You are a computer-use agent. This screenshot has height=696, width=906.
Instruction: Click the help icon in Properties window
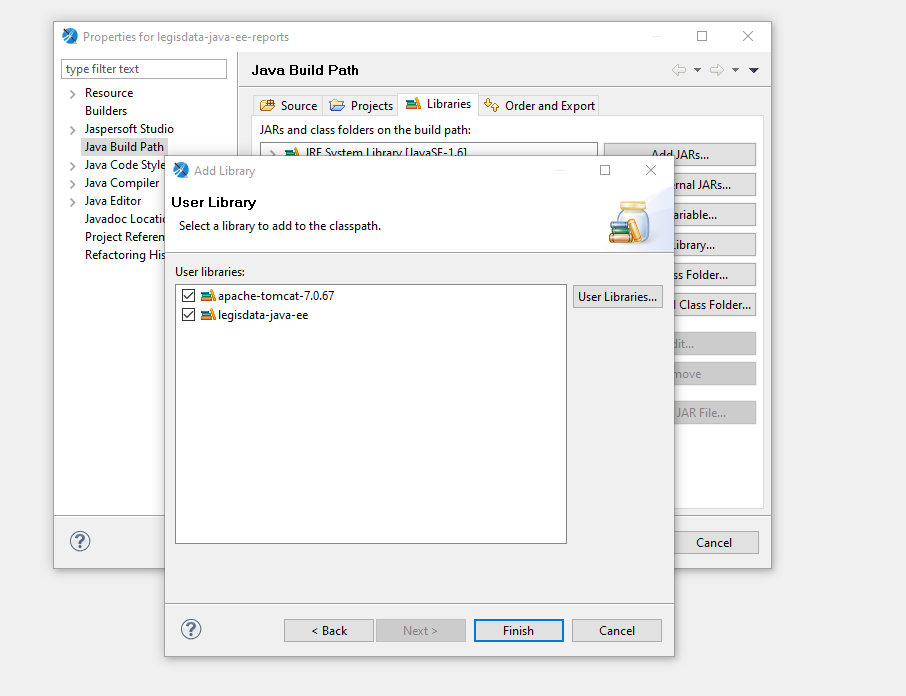pyautogui.click(x=80, y=541)
